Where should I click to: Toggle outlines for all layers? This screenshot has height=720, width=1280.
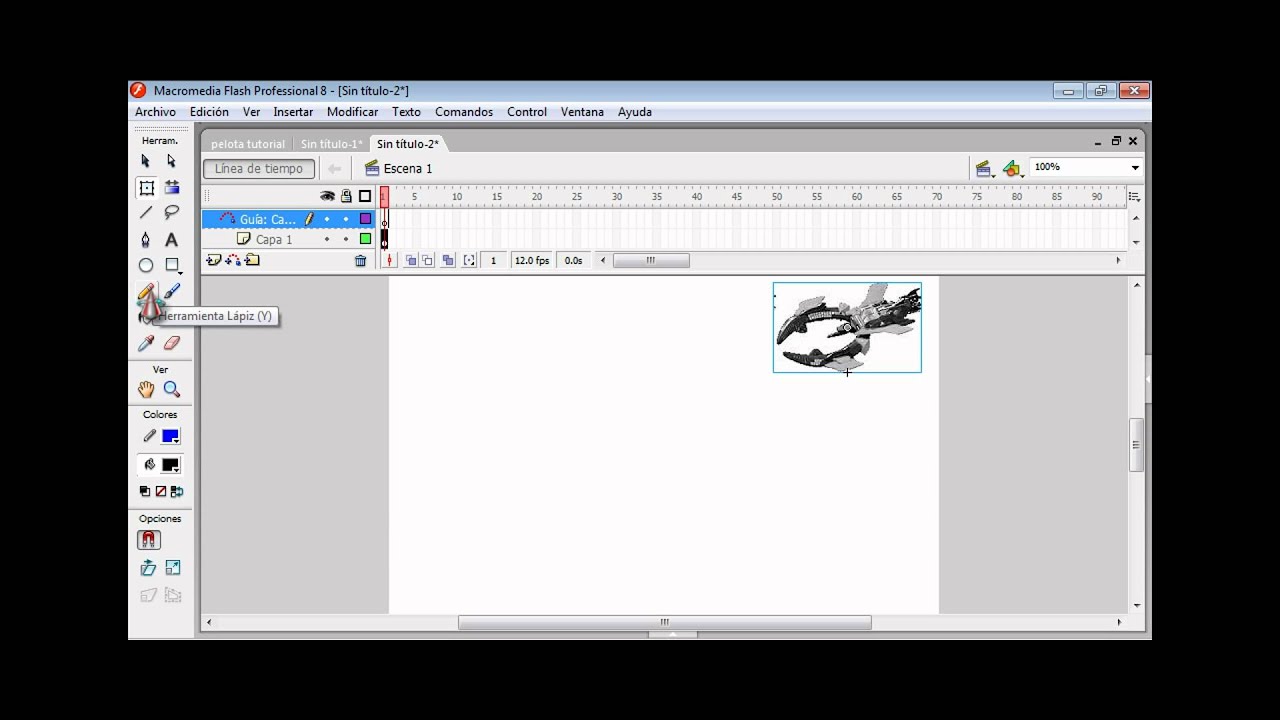pos(365,196)
